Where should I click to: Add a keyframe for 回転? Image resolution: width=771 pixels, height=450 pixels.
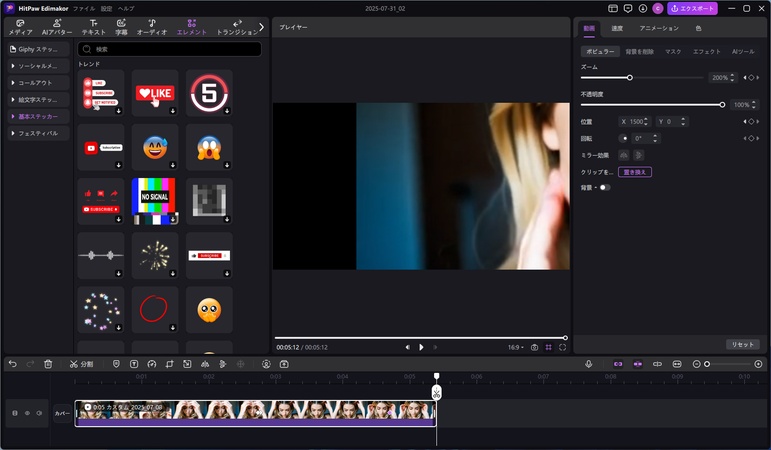click(751, 139)
